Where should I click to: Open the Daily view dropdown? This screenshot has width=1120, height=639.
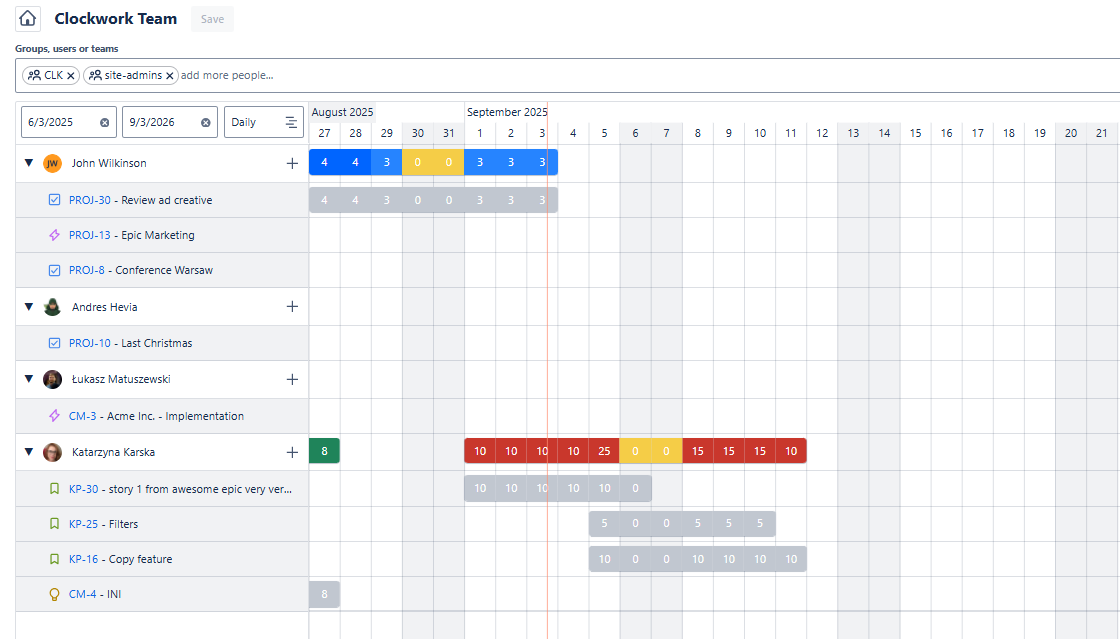pos(263,122)
